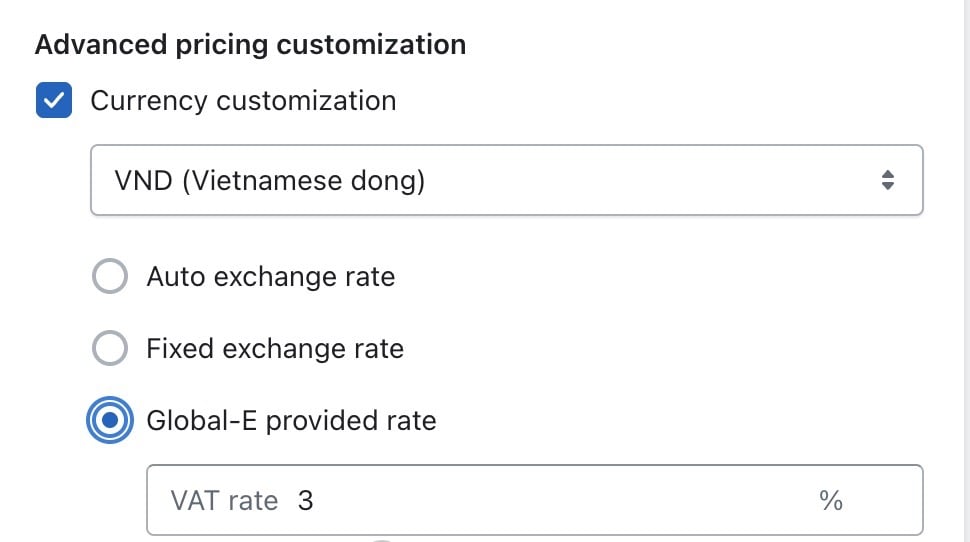Click the percent symbol in VAT field
The height and width of the screenshot is (542, 970).
point(831,501)
